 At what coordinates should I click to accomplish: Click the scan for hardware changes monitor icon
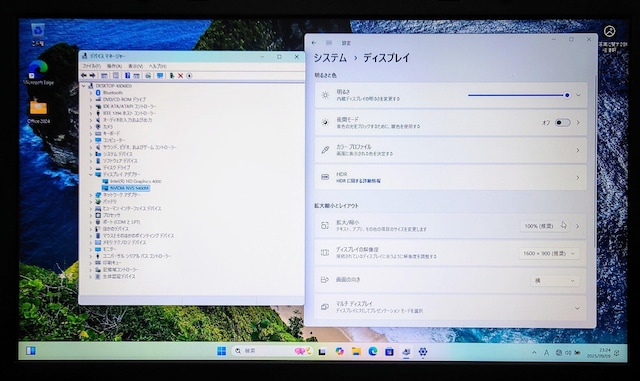tap(160, 76)
